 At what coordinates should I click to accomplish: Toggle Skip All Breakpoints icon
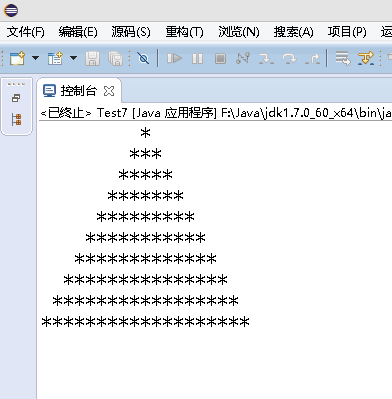[x=143, y=58]
